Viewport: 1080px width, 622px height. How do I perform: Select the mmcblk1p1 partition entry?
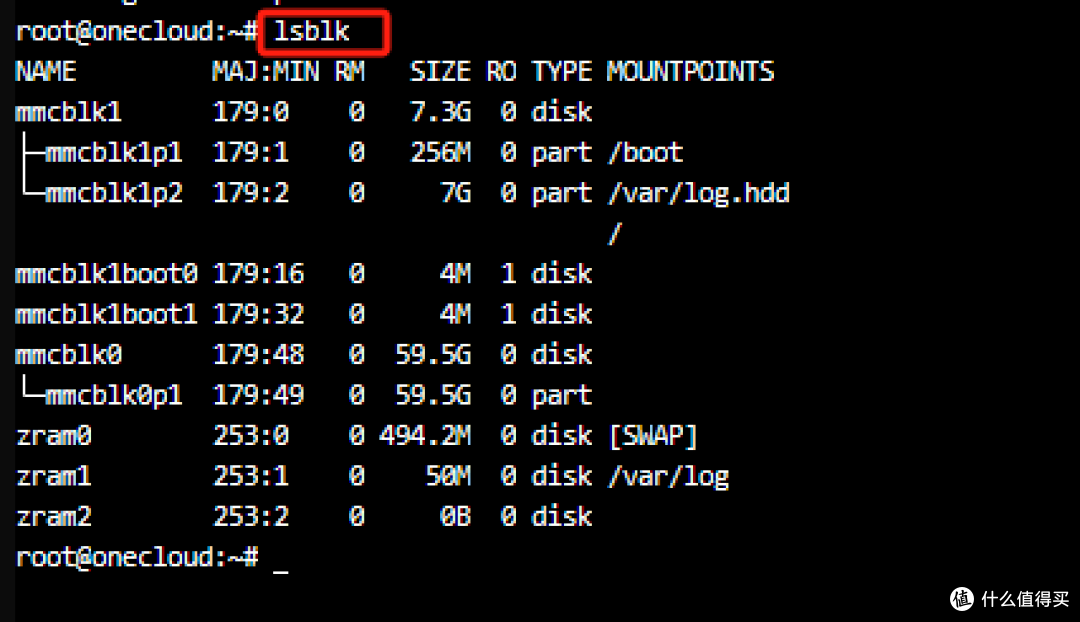click(113, 153)
